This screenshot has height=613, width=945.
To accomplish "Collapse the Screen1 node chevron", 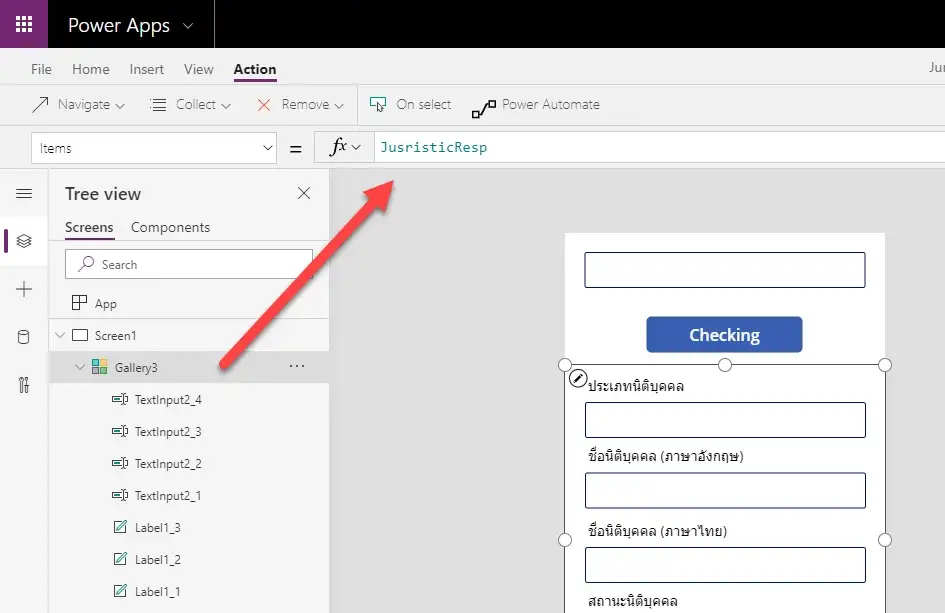I will 60,335.
